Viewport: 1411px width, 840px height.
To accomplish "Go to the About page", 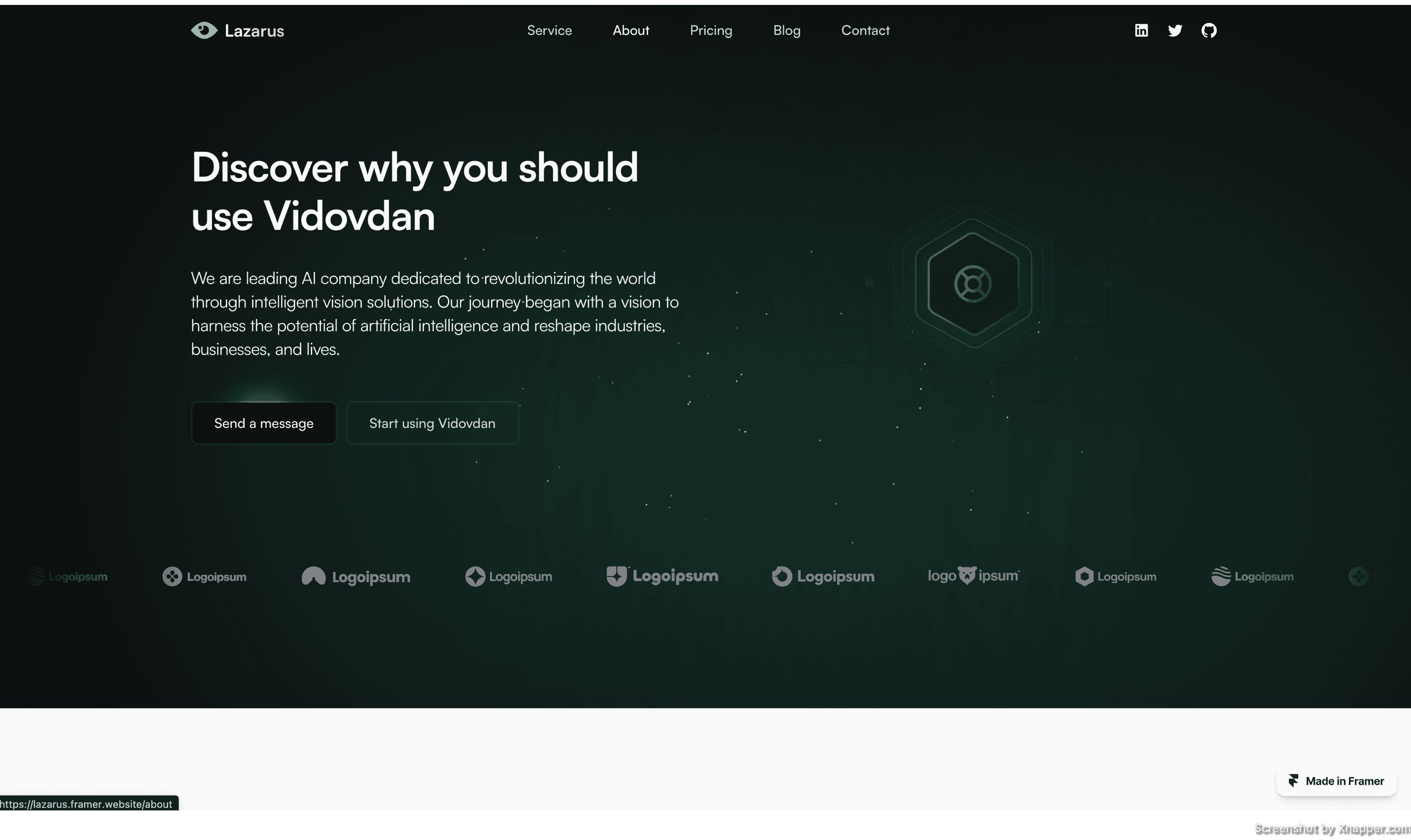I will tap(631, 30).
